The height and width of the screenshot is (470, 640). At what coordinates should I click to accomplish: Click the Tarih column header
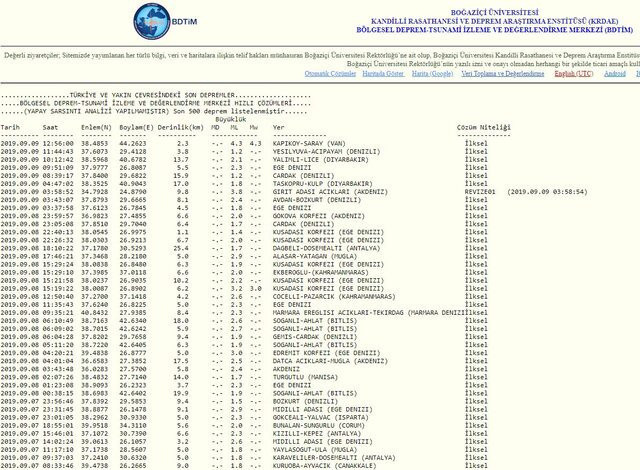(10, 127)
